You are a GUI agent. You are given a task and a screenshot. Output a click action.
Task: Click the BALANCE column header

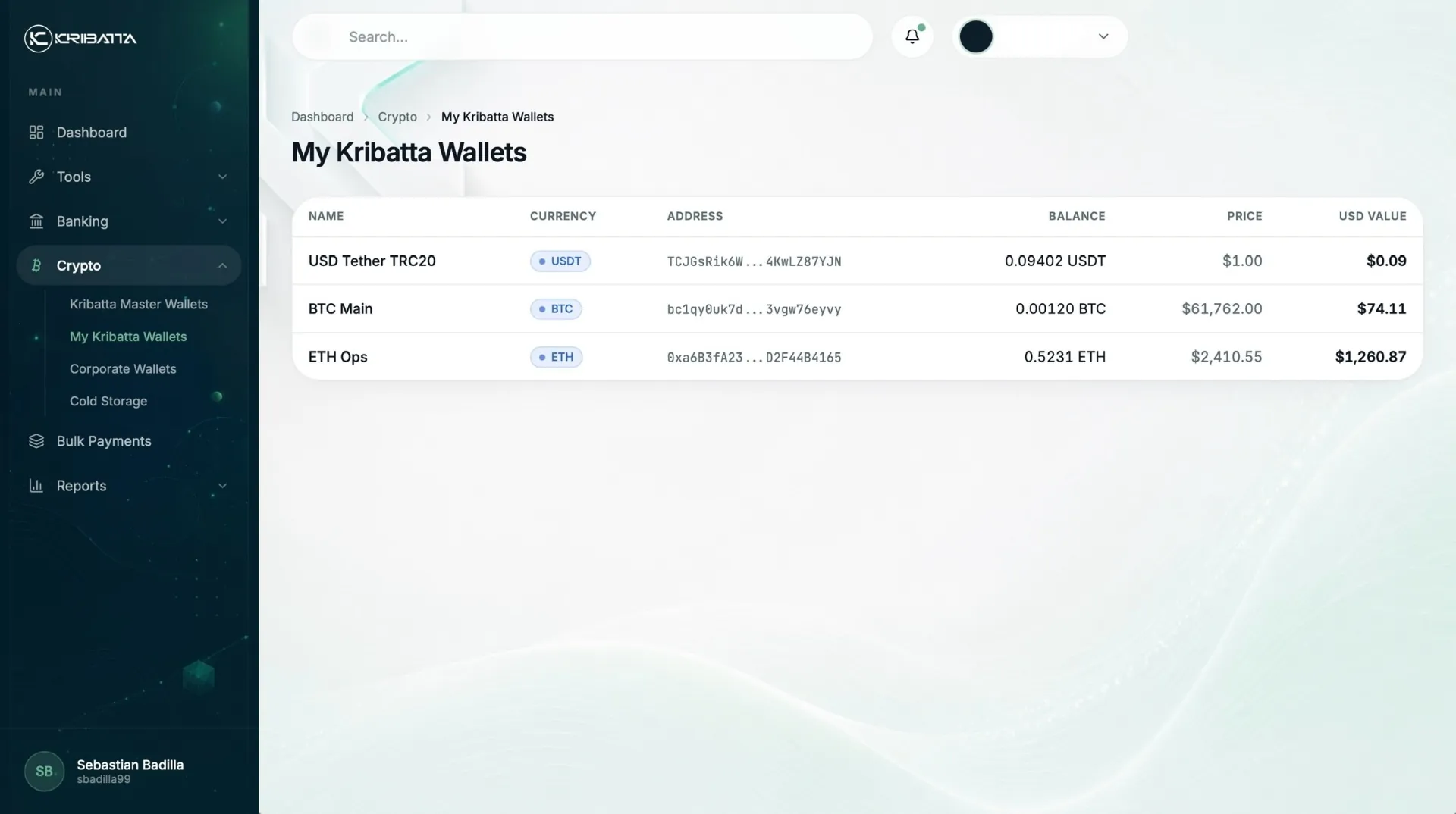pyautogui.click(x=1077, y=216)
